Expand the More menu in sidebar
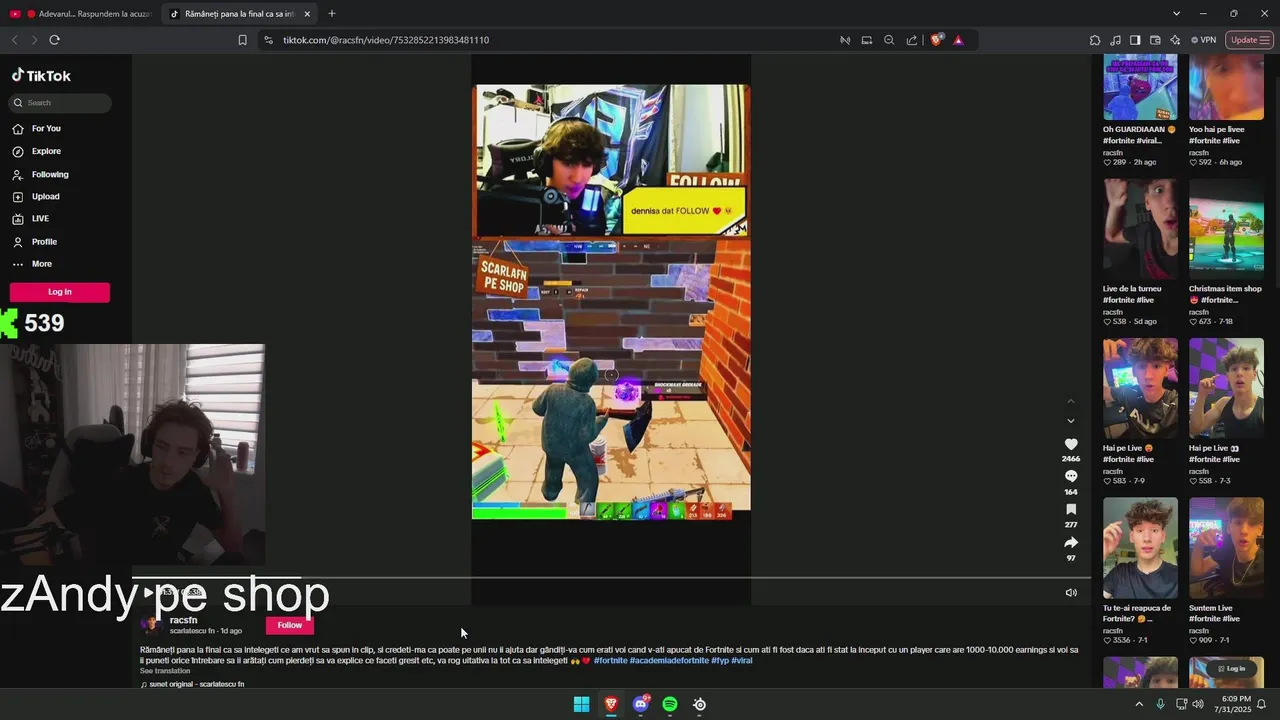This screenshot has height=720, width=1280. pyautogui.click(x=32, y=264)
